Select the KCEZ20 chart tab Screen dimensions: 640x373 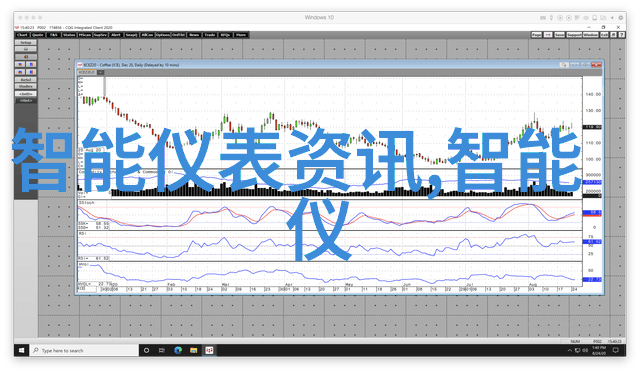tap(87, 73)
